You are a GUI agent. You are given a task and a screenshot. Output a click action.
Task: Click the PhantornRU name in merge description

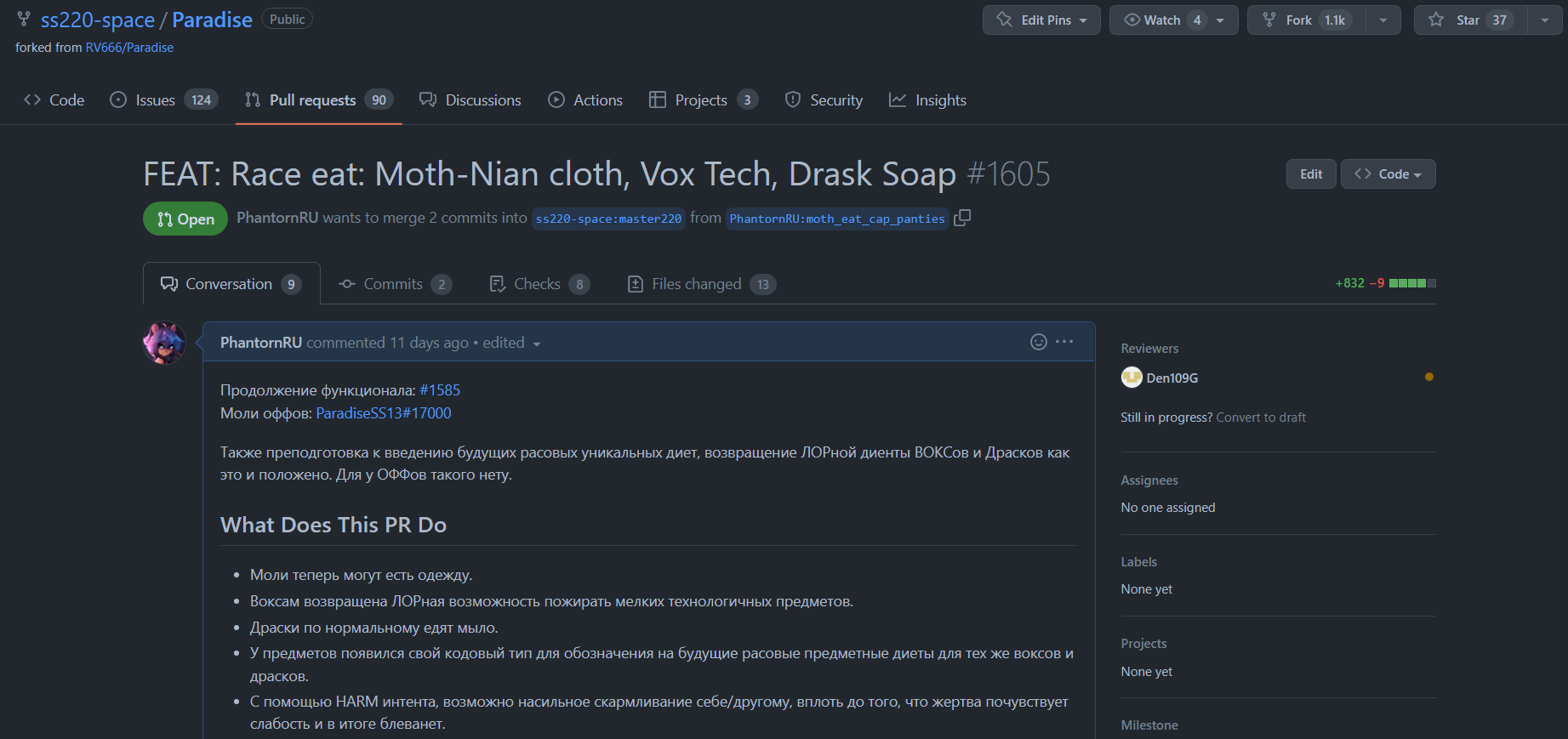coord(277,218)
